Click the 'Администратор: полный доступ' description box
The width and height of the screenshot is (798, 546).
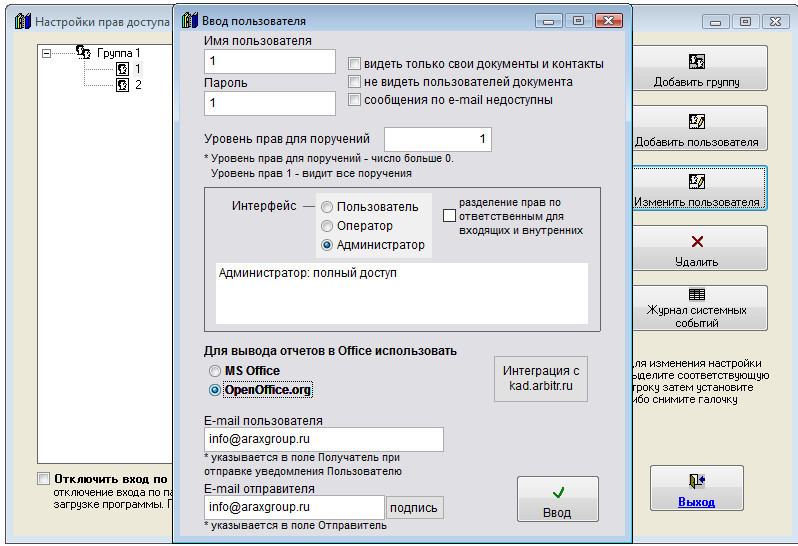(402, 293)
